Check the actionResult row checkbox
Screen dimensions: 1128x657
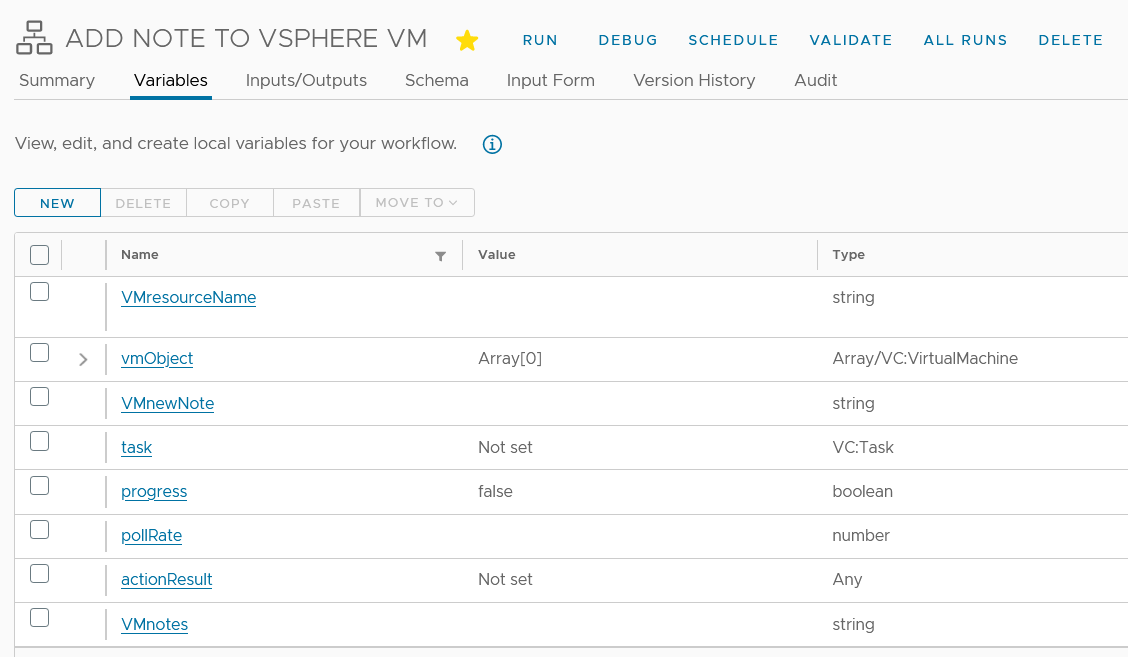(40, 574)
